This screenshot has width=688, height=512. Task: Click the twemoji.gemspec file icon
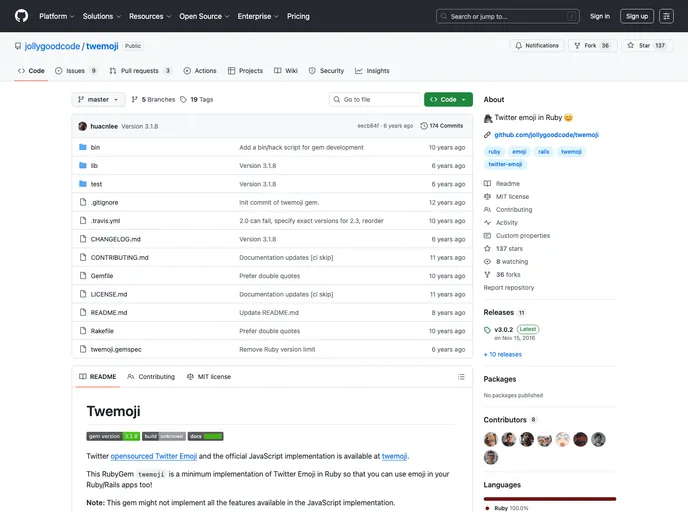point(82,349)
